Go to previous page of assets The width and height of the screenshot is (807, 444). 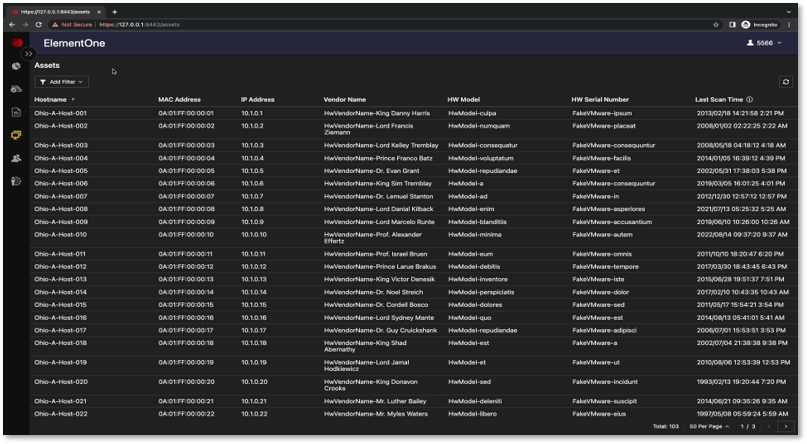point(769,427)
